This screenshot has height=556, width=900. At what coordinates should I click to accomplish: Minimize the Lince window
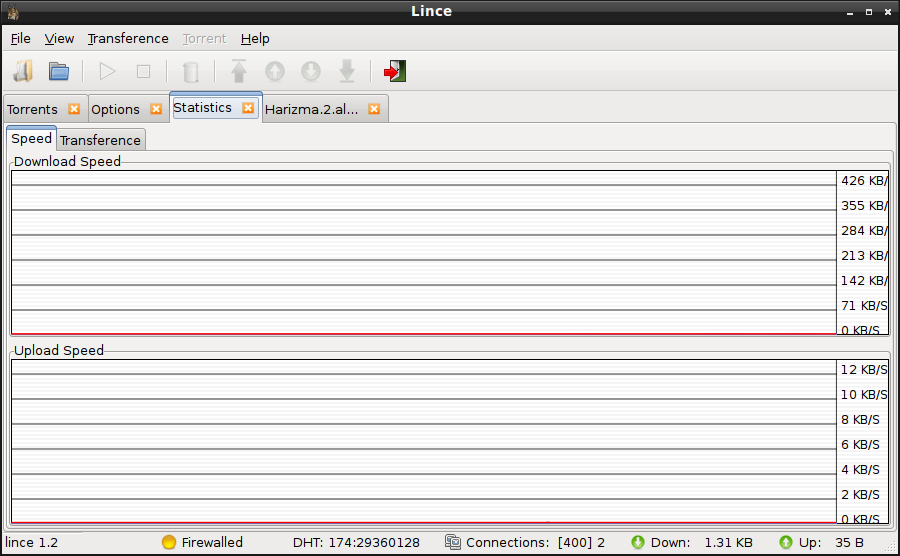click(x=849, y=12)
